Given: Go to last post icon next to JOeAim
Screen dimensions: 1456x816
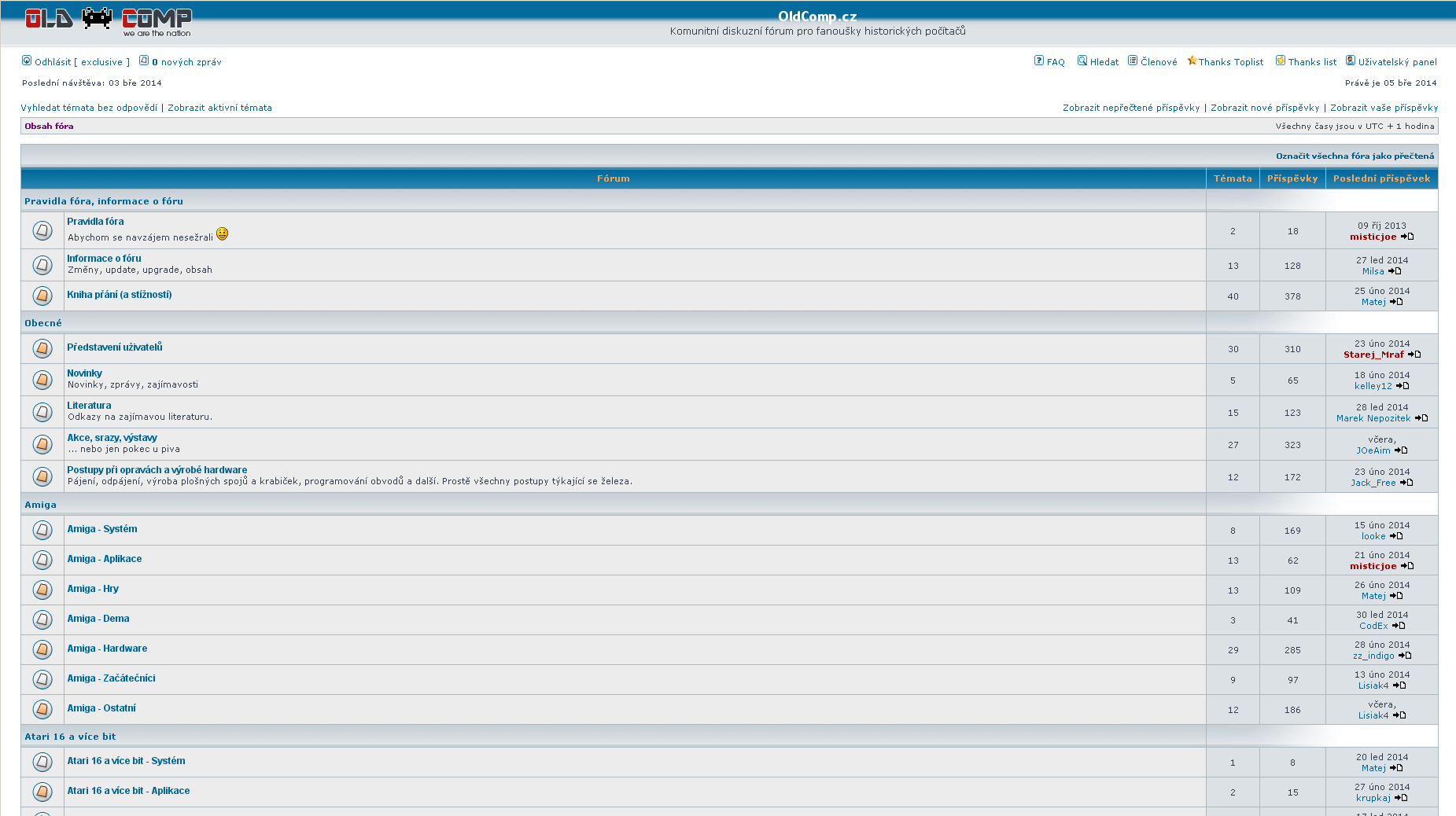Looking at the screenshot, I should tap(1401, 450).
